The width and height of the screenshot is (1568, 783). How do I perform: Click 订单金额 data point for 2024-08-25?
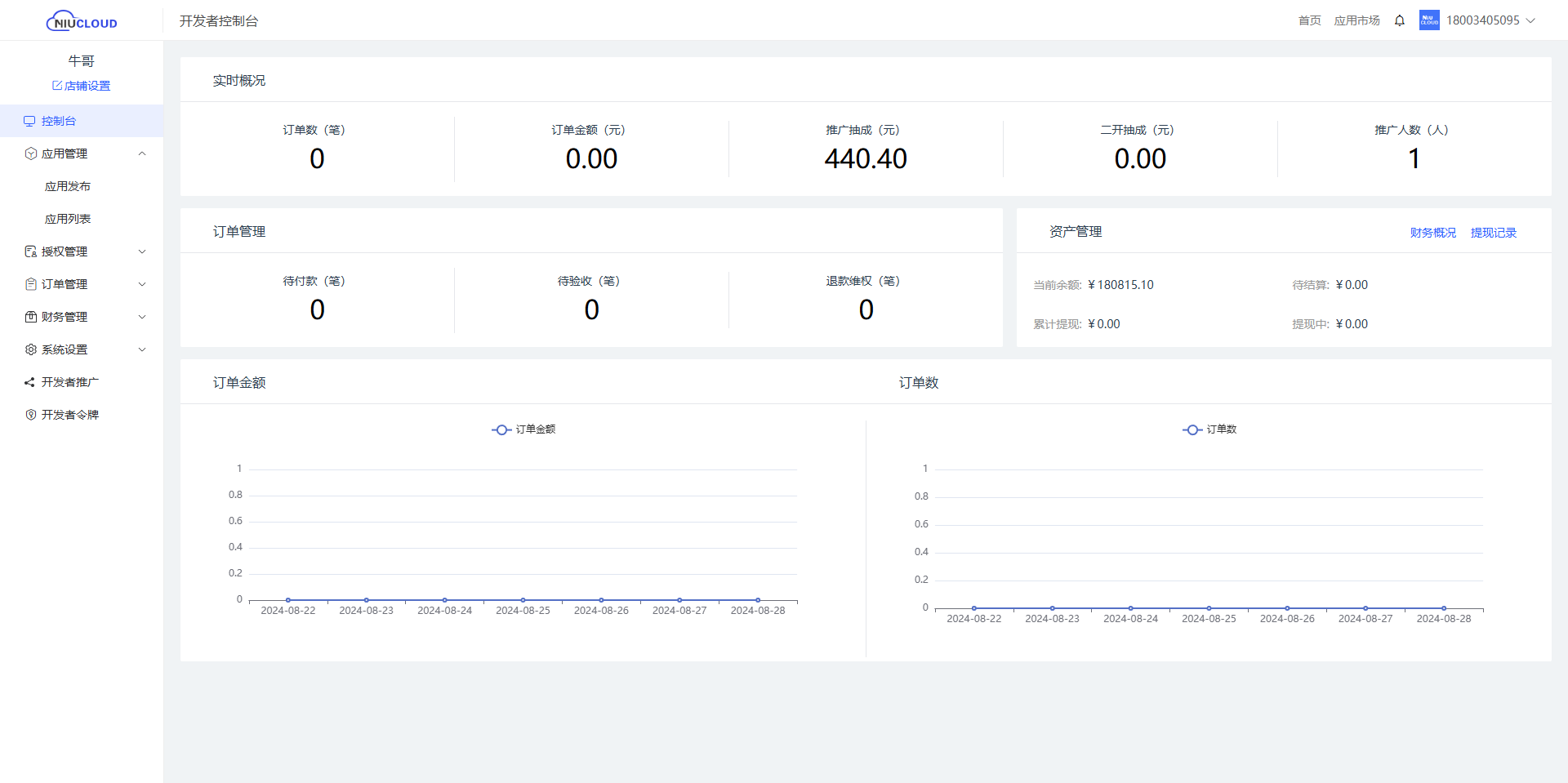[523, 600]
